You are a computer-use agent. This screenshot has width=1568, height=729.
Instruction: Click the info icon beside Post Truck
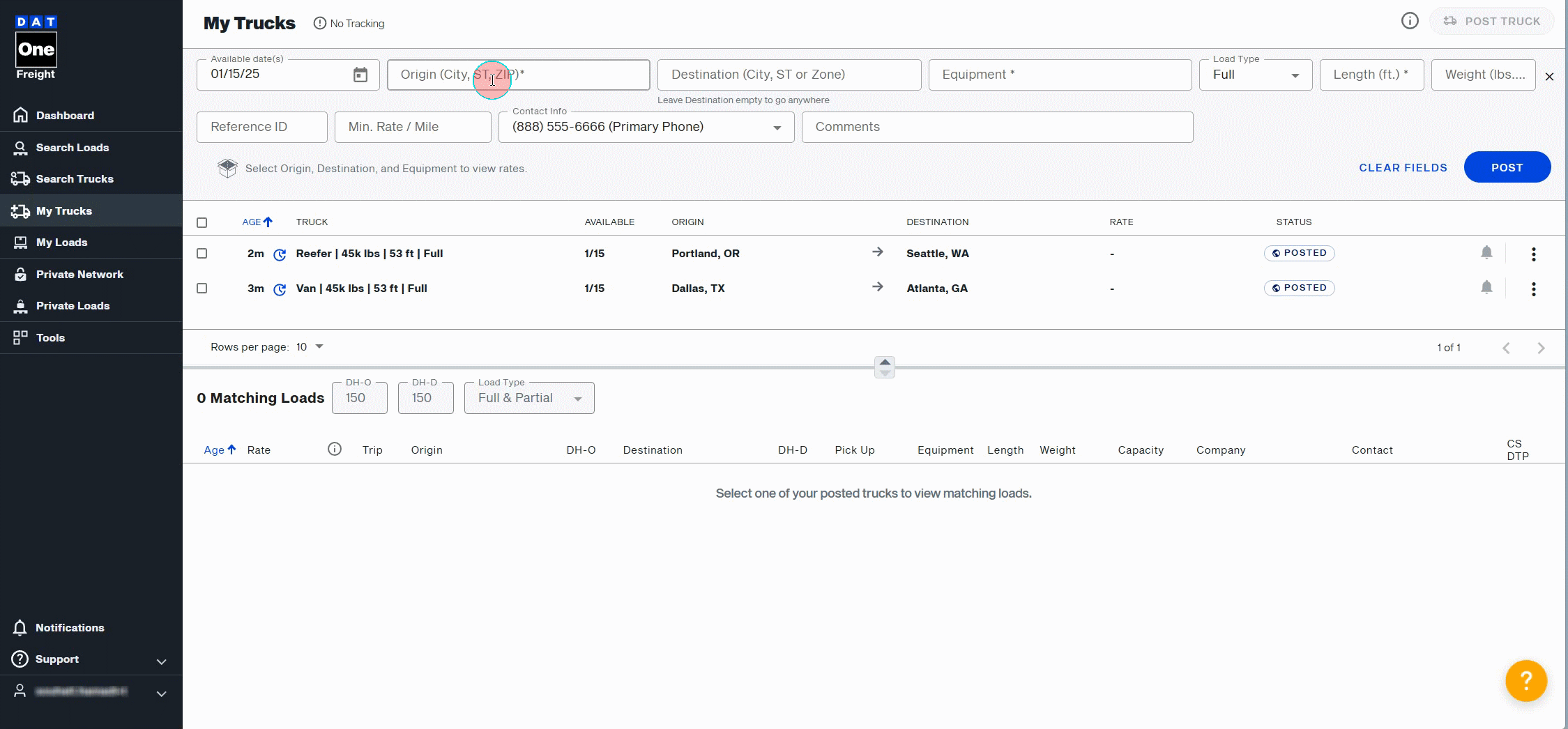(1410, 21)
